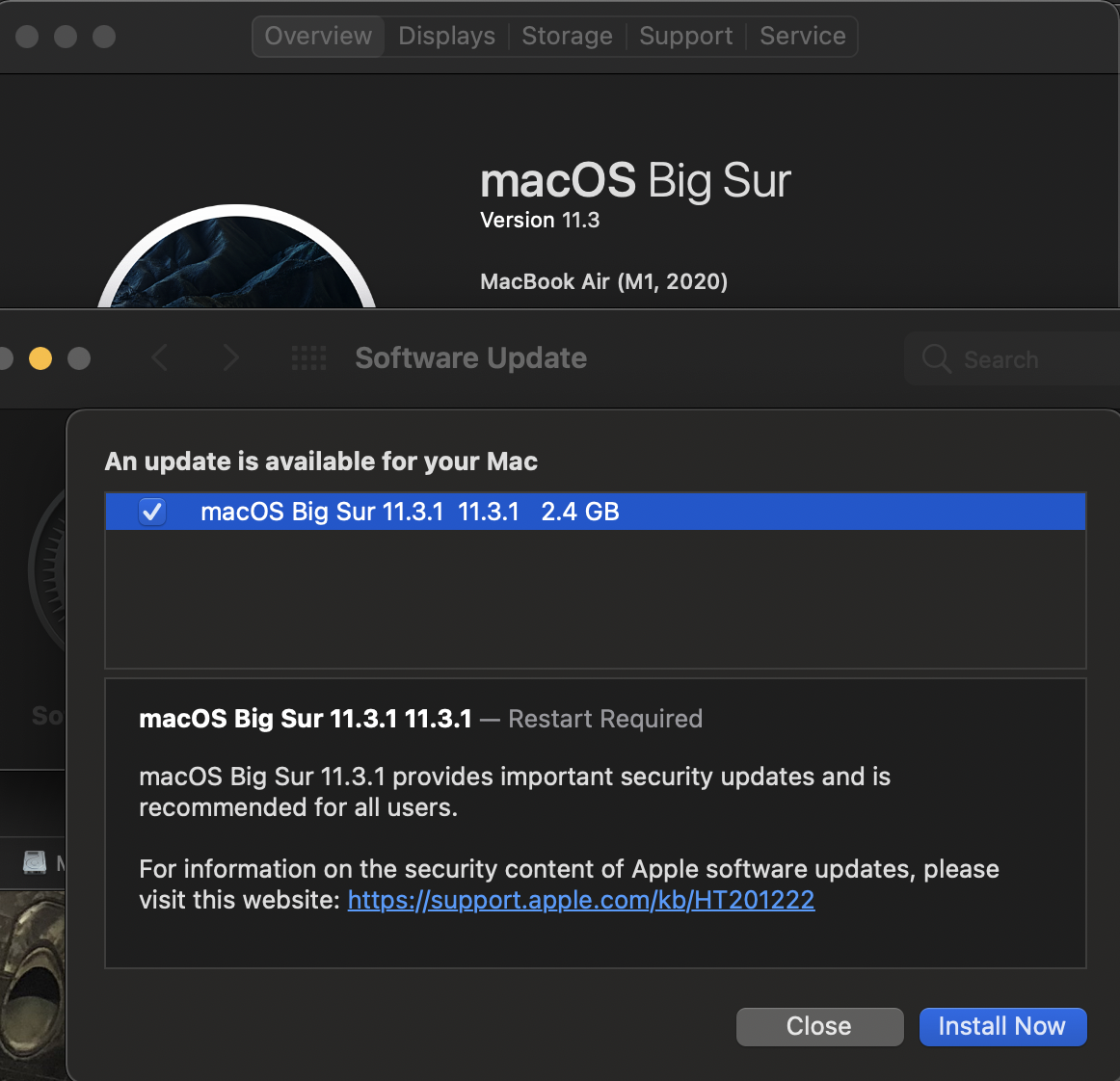Open the Displays tab
Image resolution: width=1120 pixels, height=1081 pixels.
tap(446, 36)
